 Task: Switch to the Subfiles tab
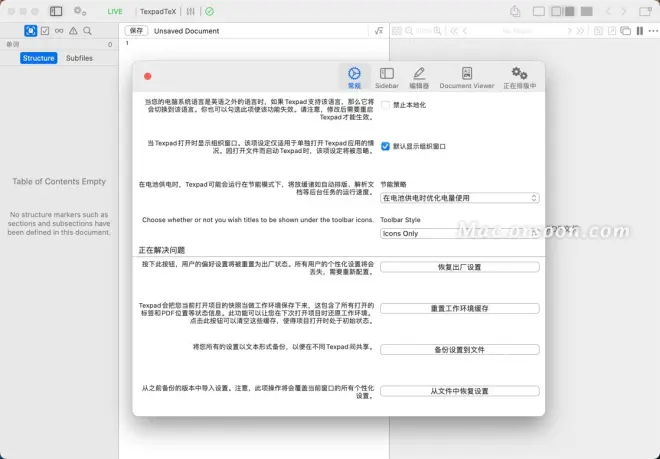(80, 58)
